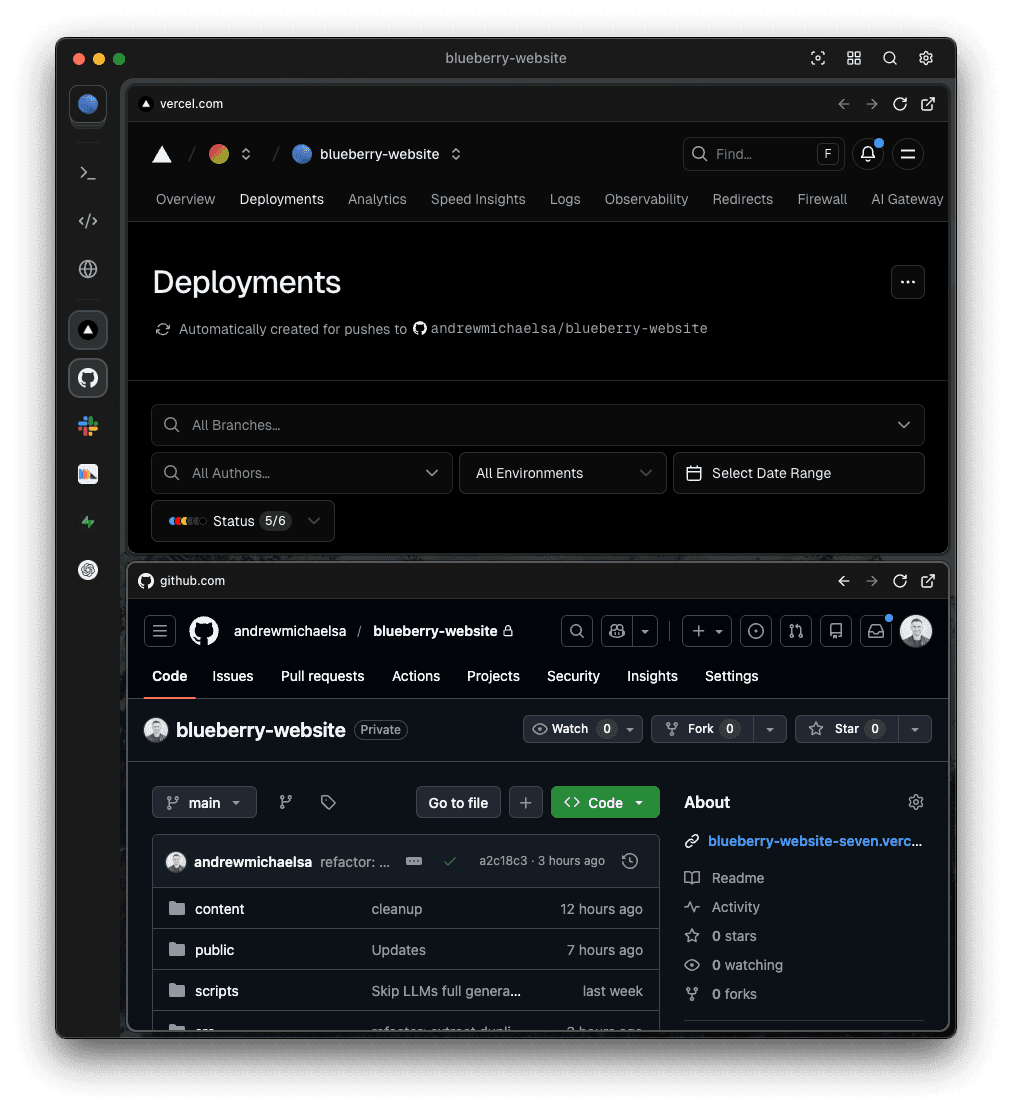Image resolution: width=1012 pixels, height=1112 pixels.
Task: Expand the All Environments dropdown
Action: 562,473
